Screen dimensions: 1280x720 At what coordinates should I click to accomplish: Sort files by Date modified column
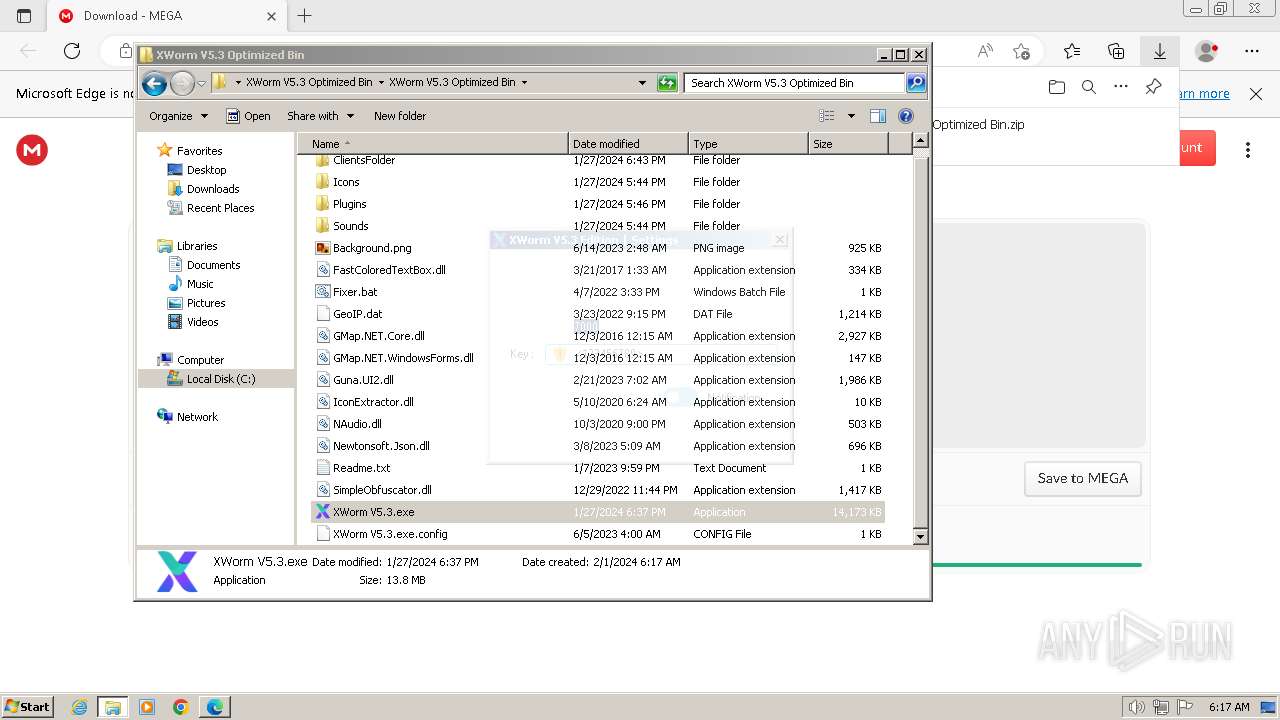[628, 144]
